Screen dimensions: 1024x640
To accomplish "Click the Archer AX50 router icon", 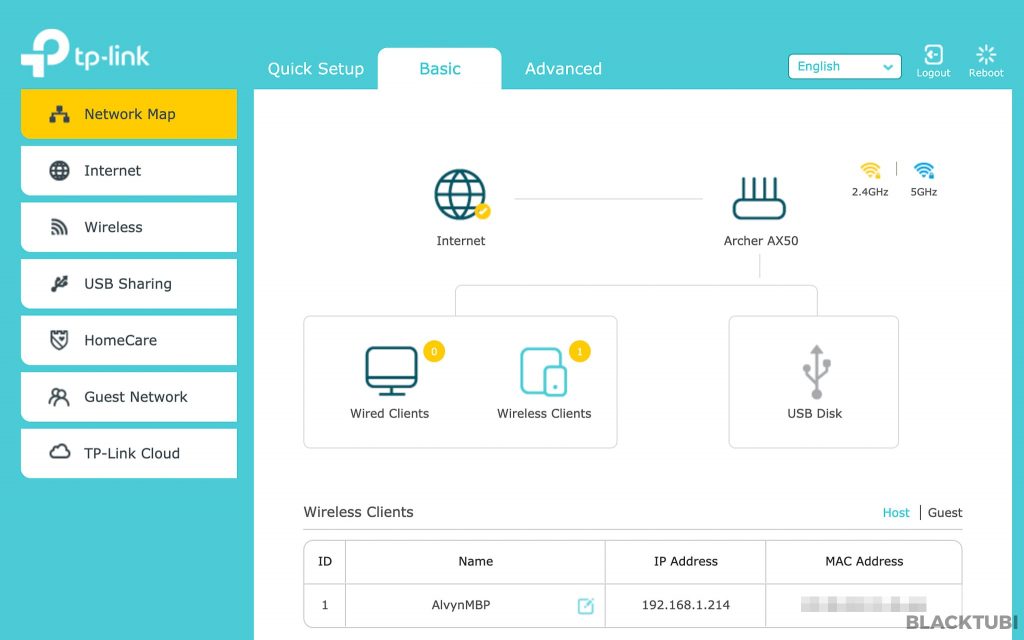I will (x=759, y=198).
